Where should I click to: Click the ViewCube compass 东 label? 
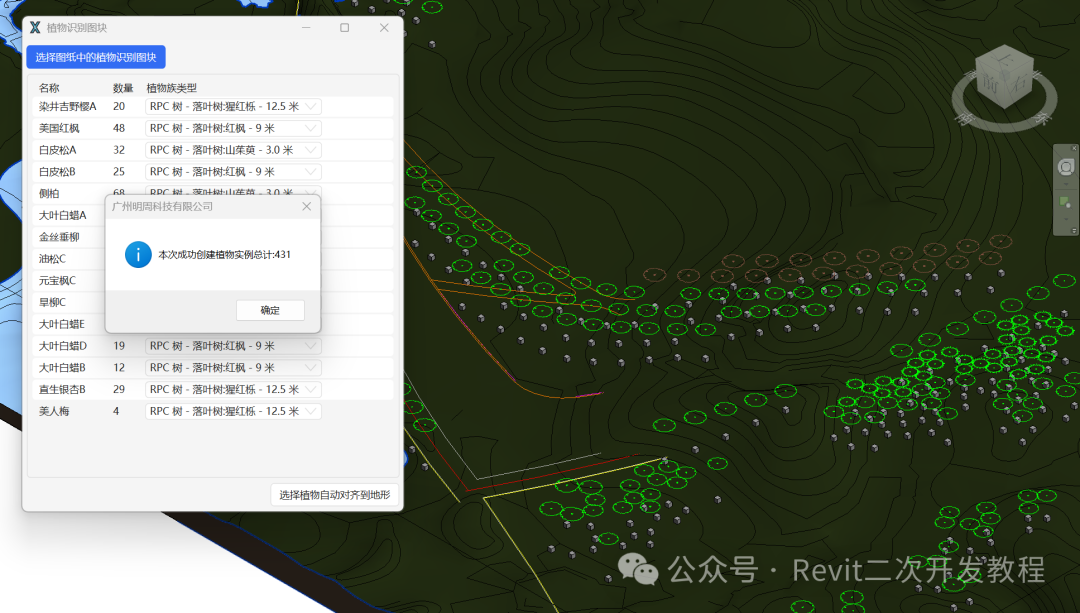[x=1043, y=118]
